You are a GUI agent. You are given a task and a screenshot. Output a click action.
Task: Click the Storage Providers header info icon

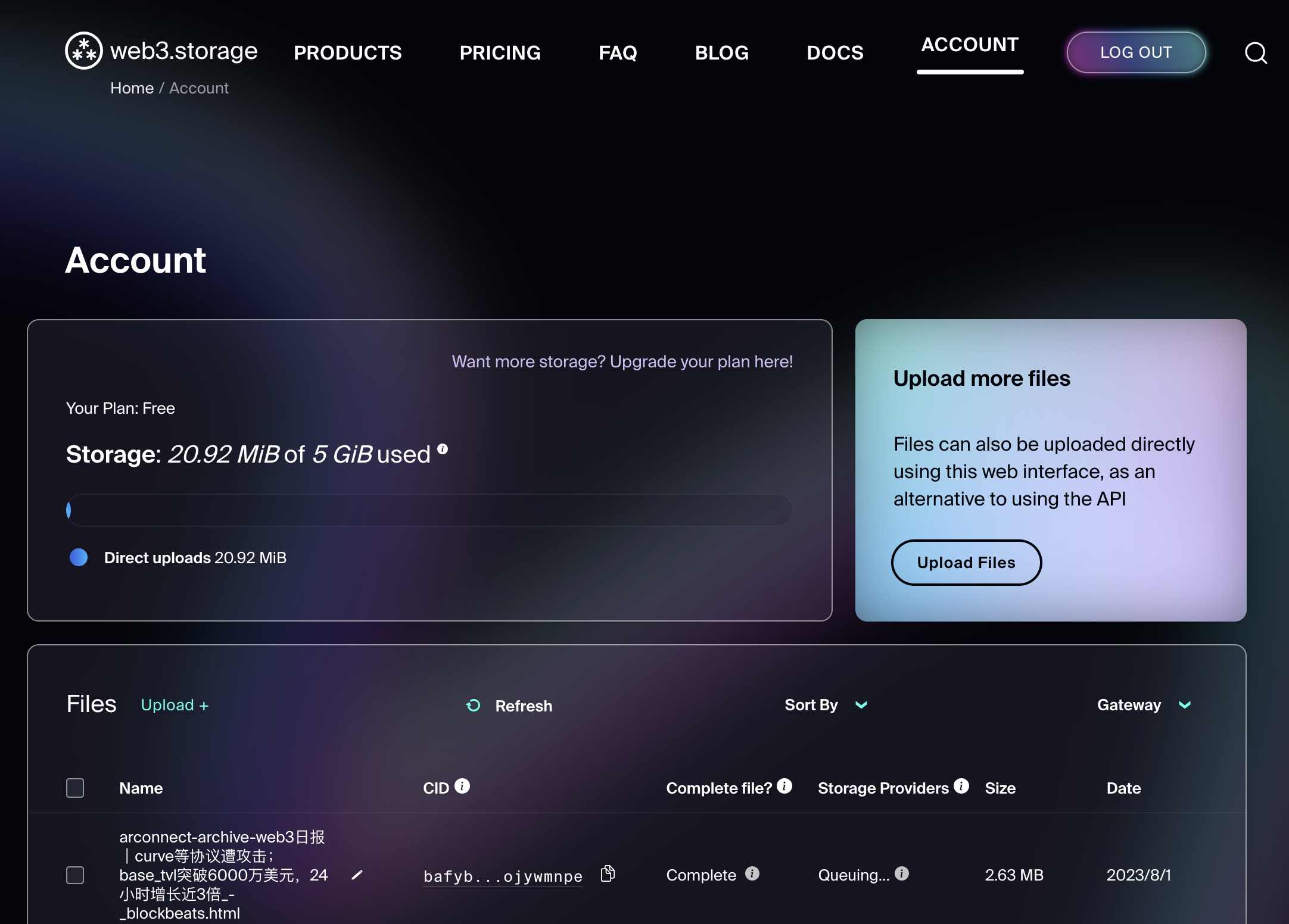coord(961,786)
